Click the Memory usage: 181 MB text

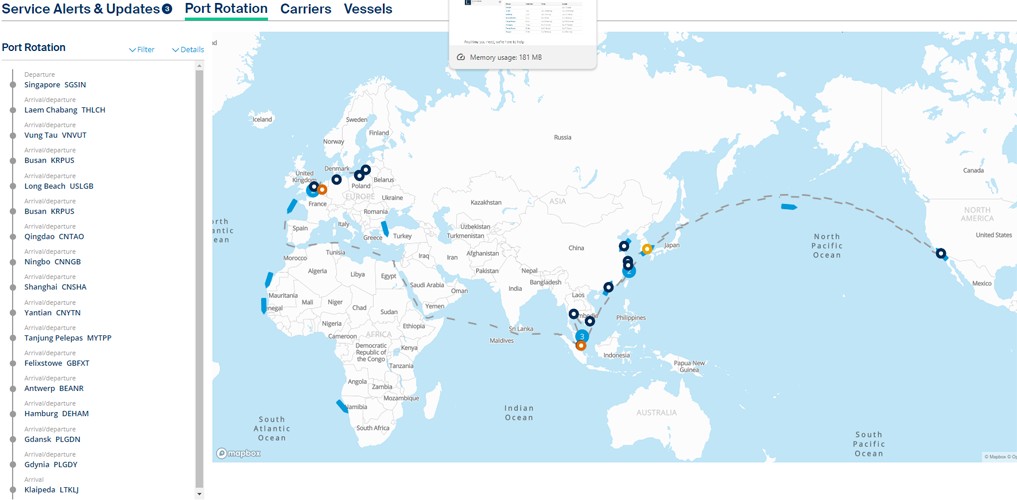click(x=505, y=58)
